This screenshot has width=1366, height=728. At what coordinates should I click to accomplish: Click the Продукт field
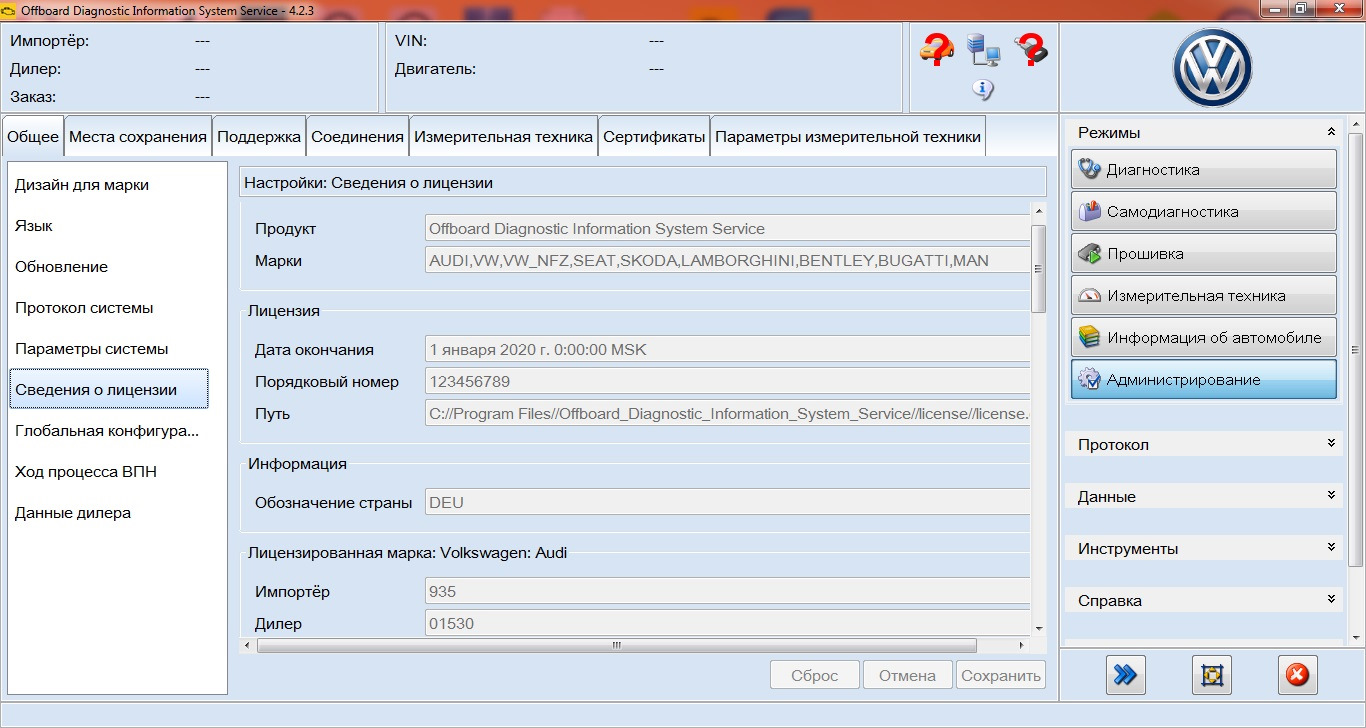(727, 229)
